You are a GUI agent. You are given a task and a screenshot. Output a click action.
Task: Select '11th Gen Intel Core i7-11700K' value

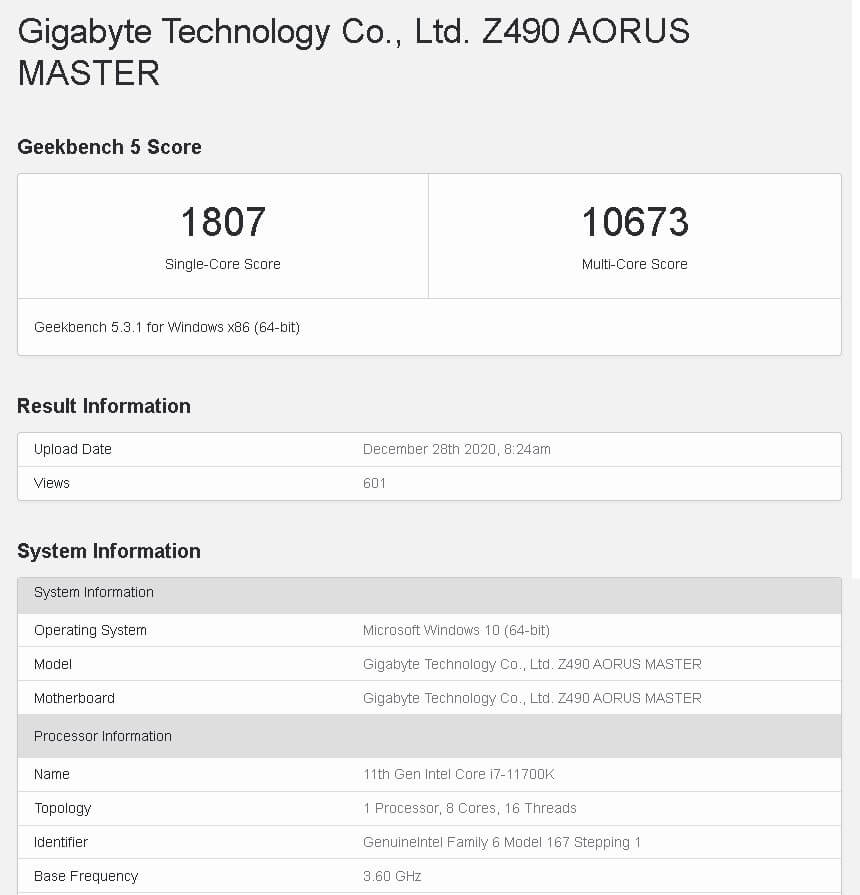tap(458, 774)
